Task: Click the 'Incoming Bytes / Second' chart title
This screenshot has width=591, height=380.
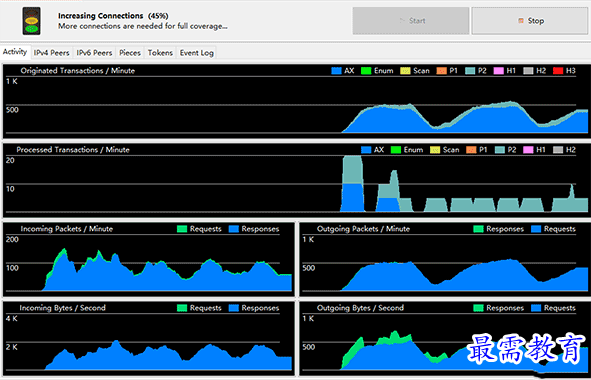Action: [63, 308]
